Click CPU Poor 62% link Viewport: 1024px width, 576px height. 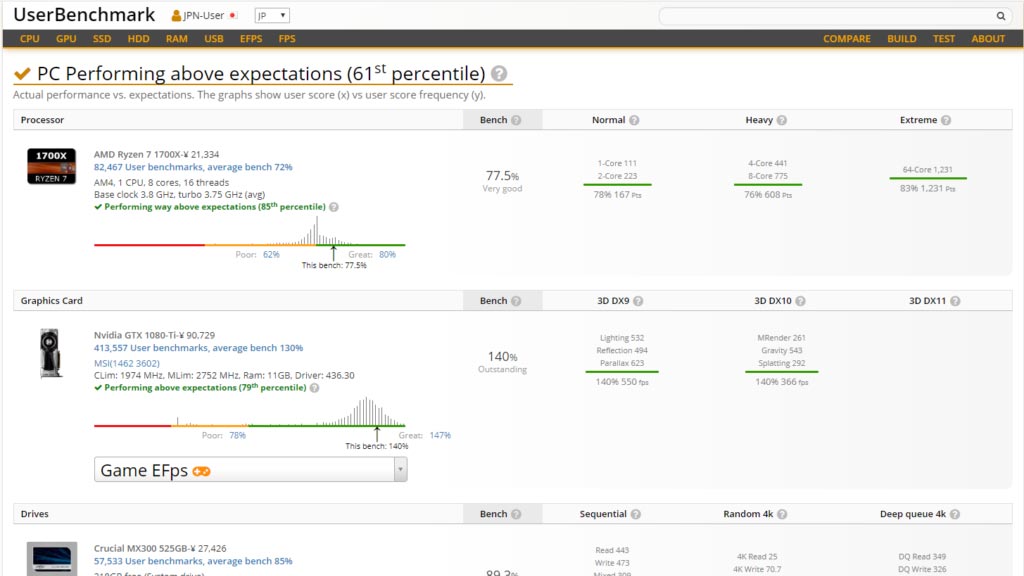click(x=271, y=255)
